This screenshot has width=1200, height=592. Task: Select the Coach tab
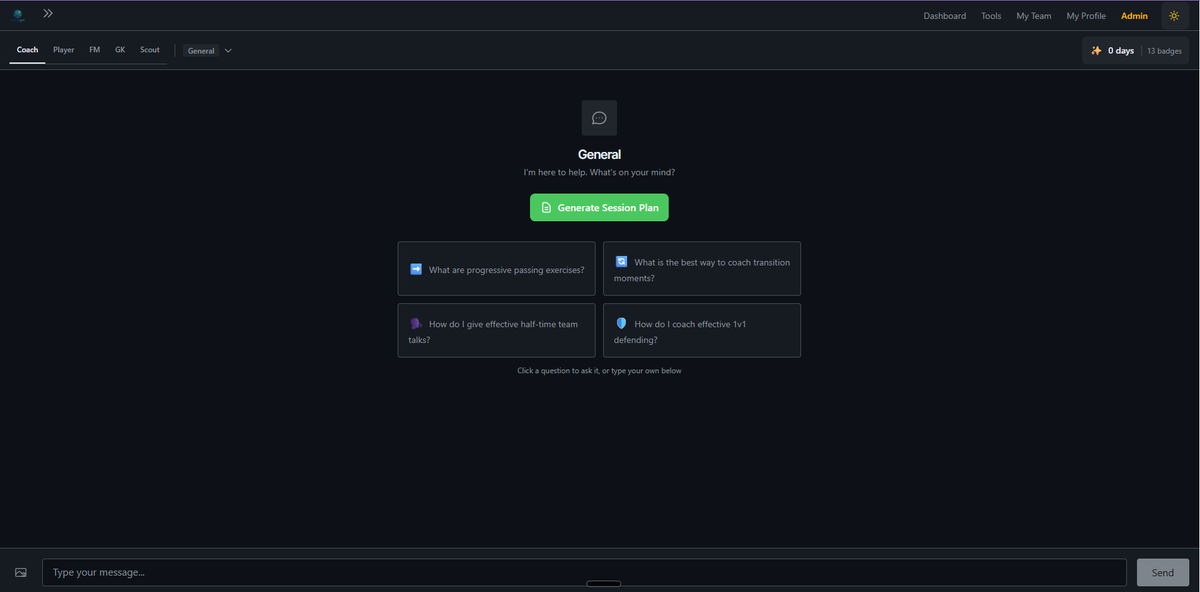pyautogui.click(x=28, y=50)
